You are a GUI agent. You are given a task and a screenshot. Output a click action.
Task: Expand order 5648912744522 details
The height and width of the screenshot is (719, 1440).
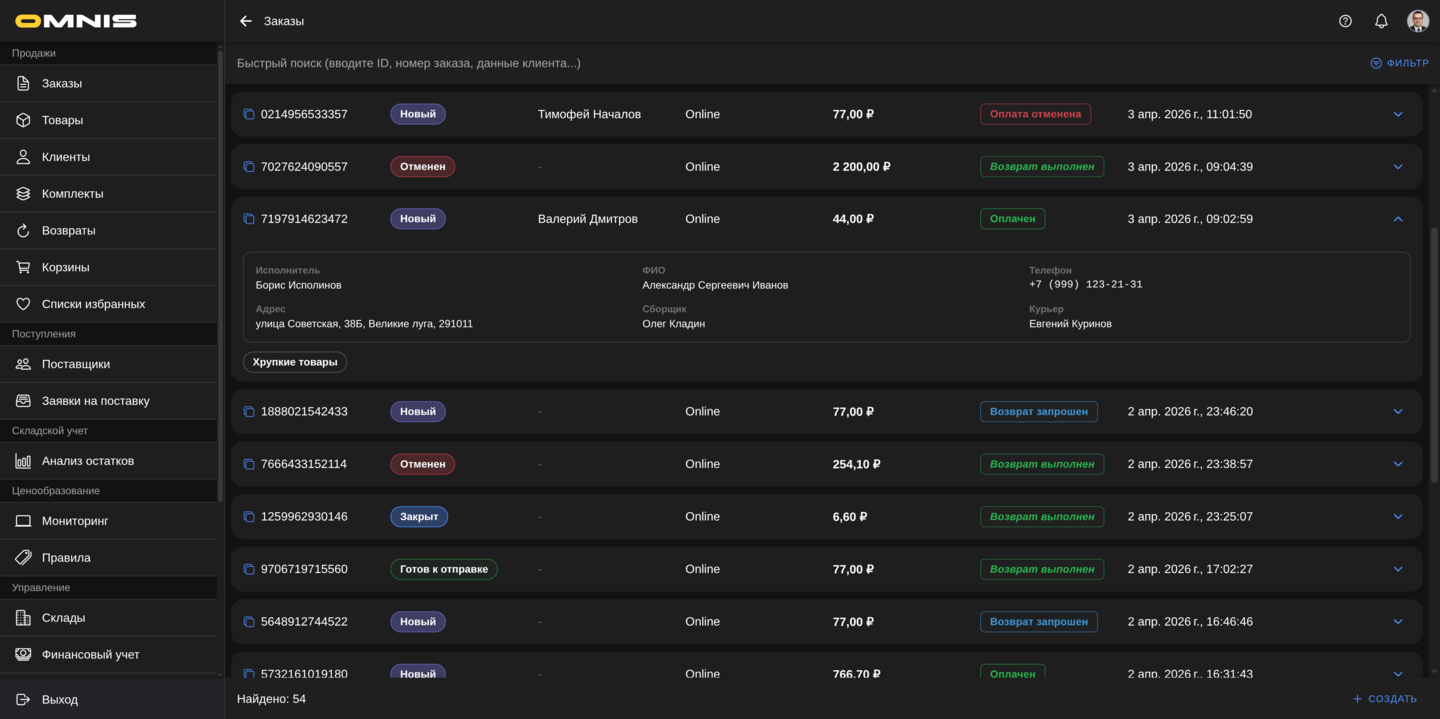point(1398,622)
